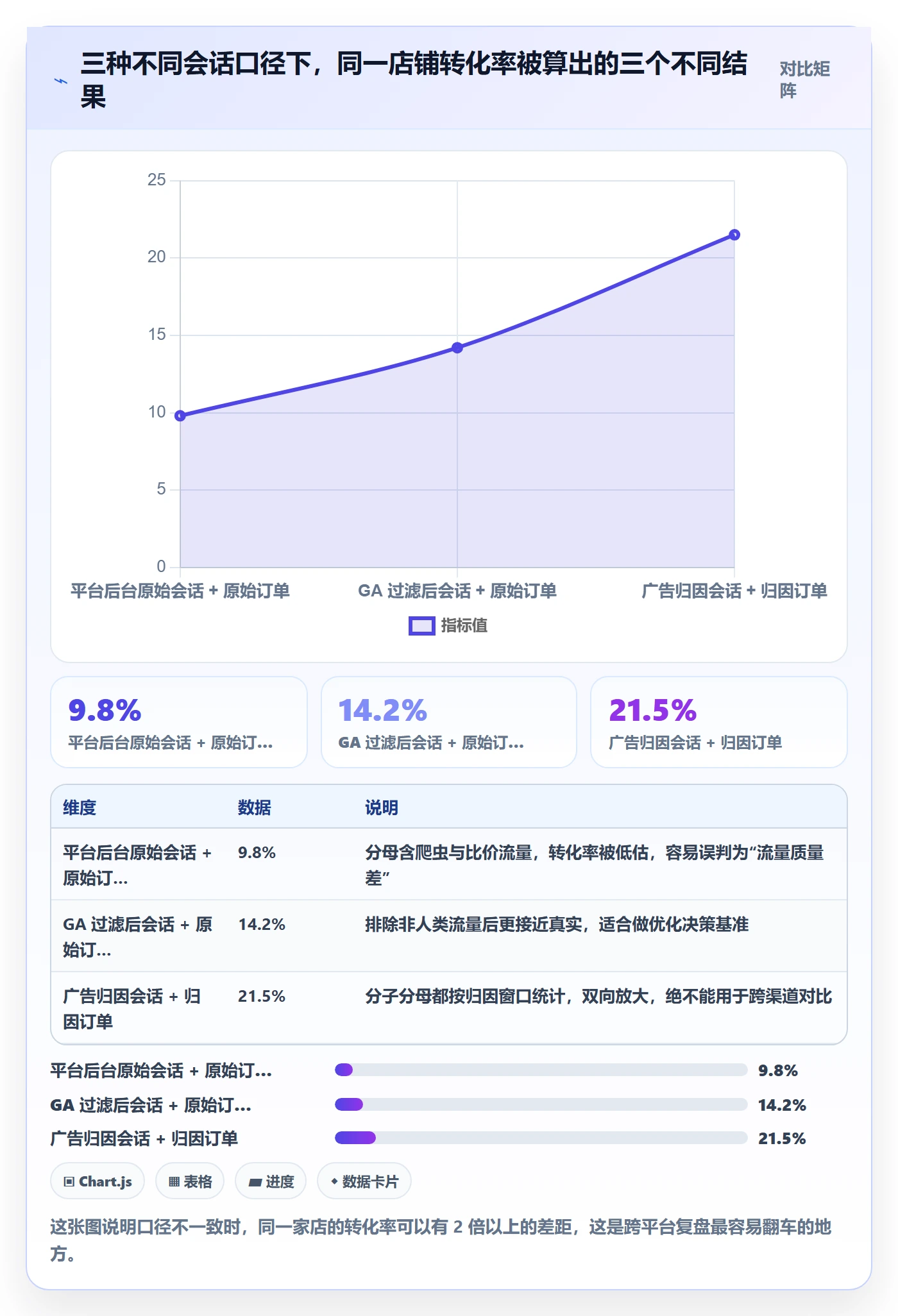Click the 9.8% progress bar
This screenshot has width=898, height=1316.
click(x=541, y=1070)
